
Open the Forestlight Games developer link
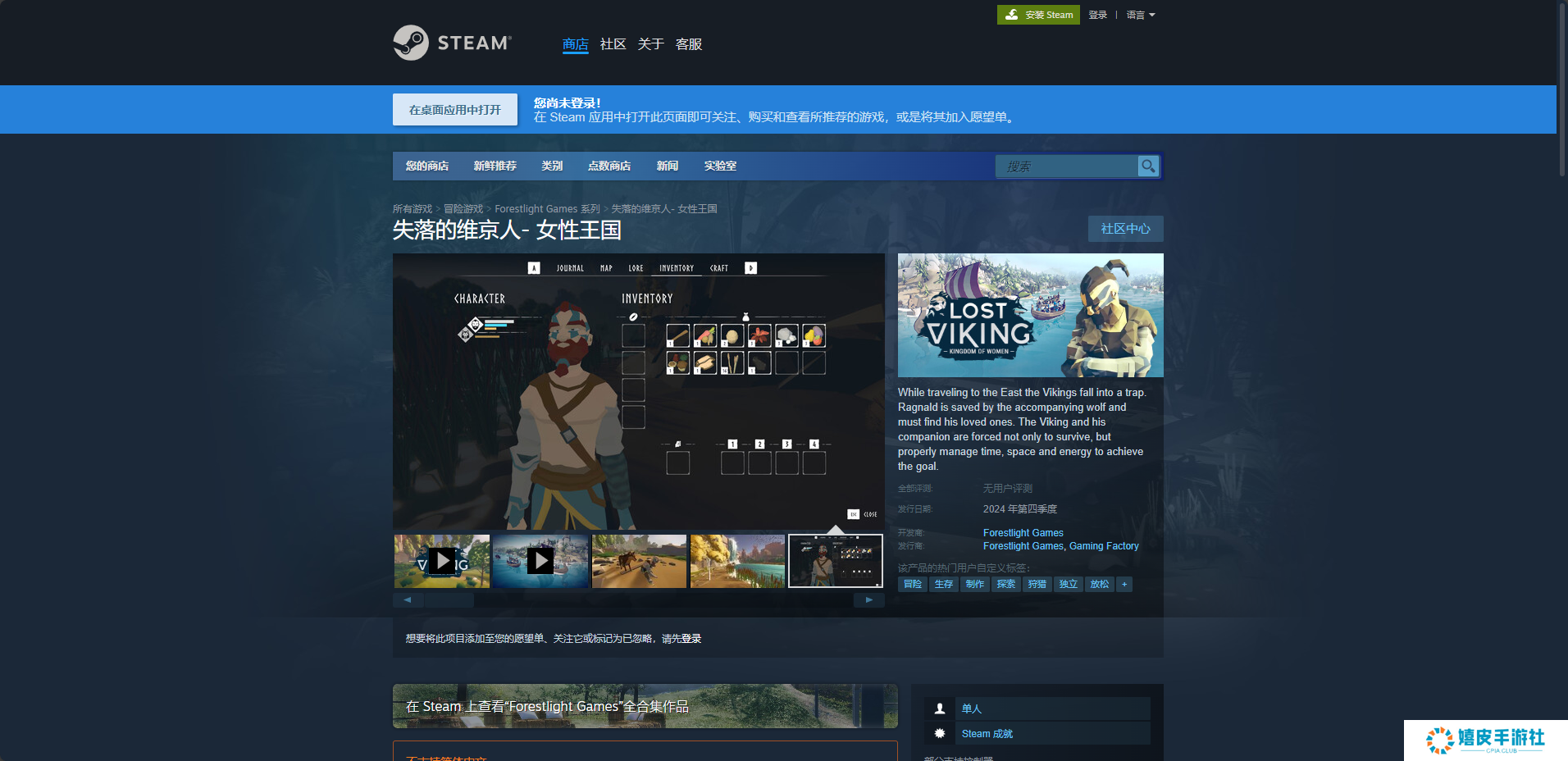pos(1023,533)
